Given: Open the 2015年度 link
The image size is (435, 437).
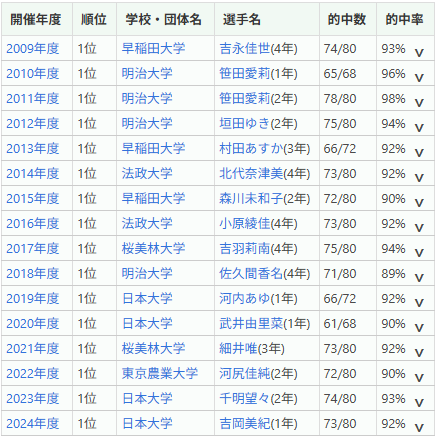Looking at the screenshot, I should pos(33,199).
